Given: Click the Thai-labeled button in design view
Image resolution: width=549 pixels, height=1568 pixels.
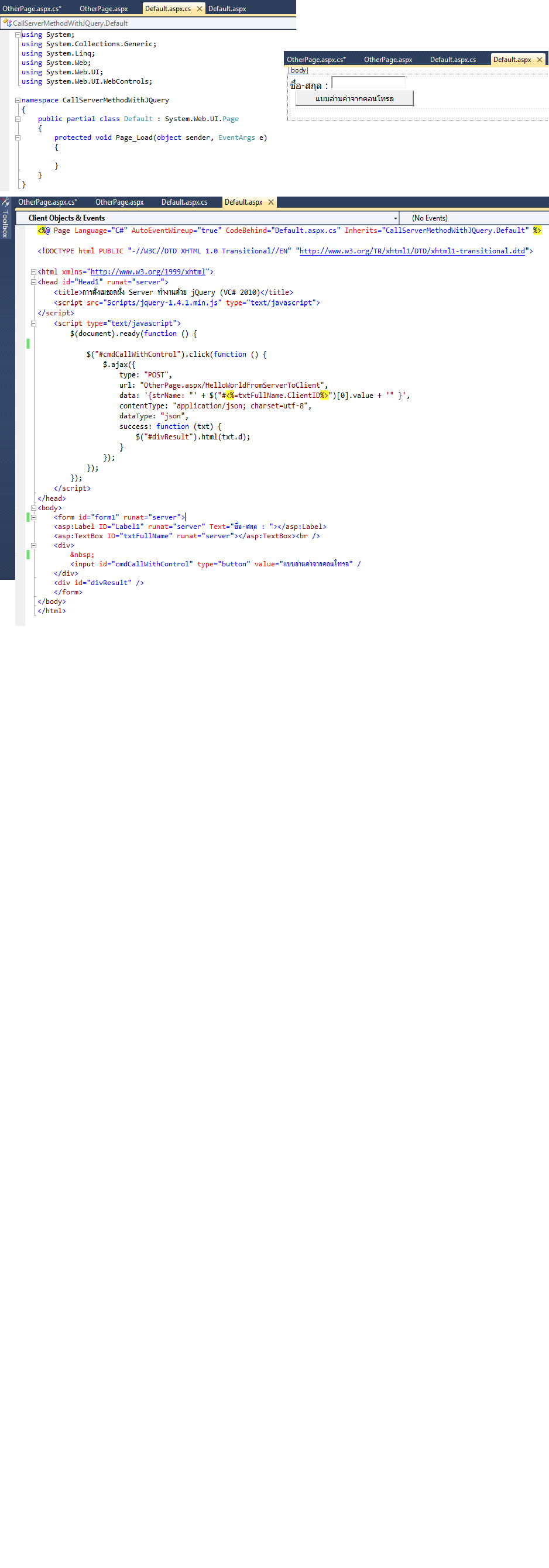Looking at the screenshot, I should click(x=354, y=99).
